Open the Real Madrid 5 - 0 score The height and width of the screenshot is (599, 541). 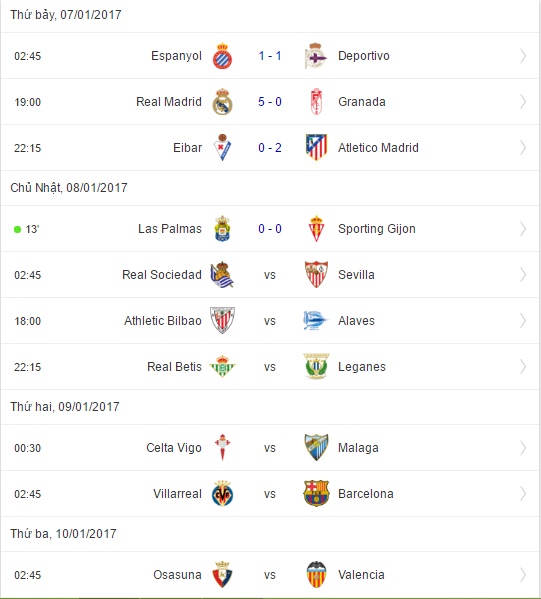[x=270, y=102]
